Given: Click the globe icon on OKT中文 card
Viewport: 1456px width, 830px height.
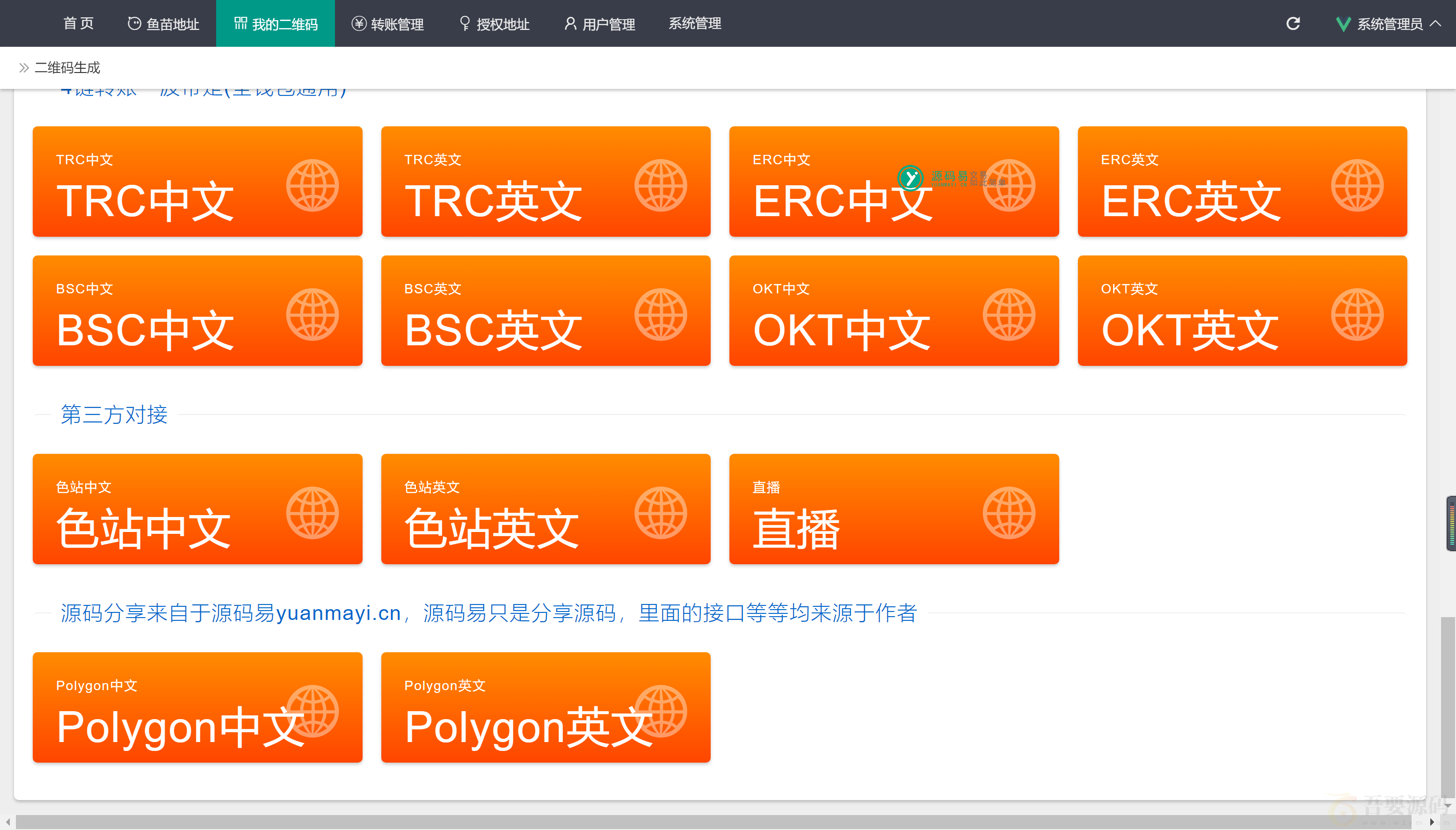Looking at the screenshot, I should [1009, 315].
